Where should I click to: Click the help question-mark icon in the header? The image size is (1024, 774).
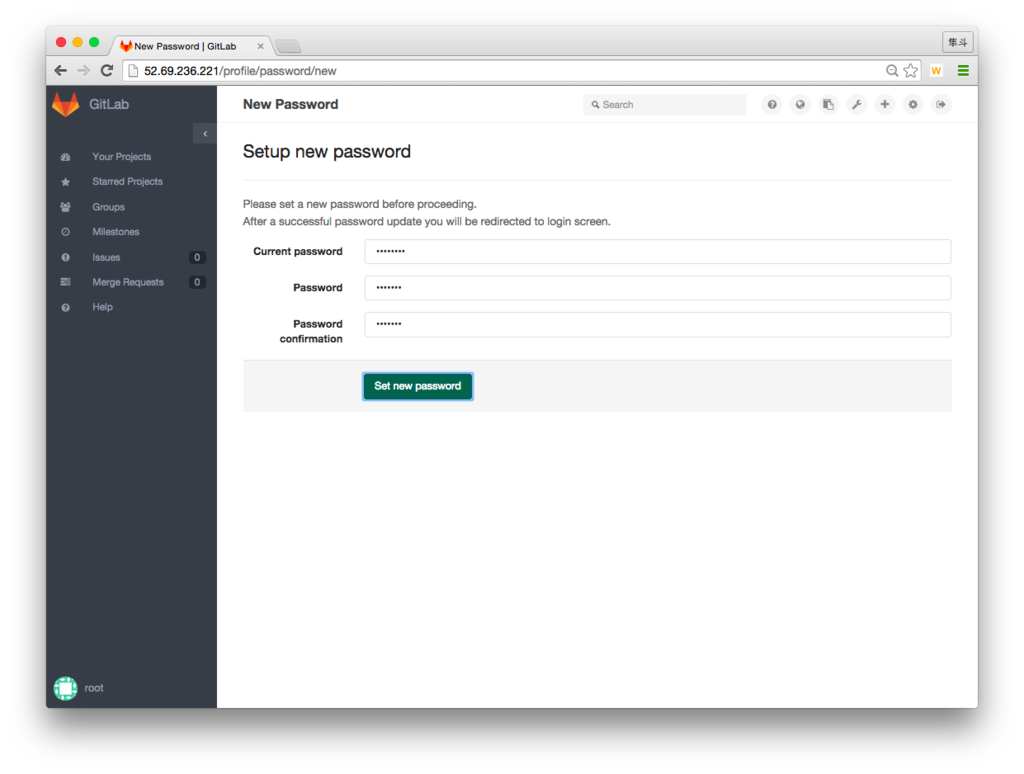click(x=772, y=105)
